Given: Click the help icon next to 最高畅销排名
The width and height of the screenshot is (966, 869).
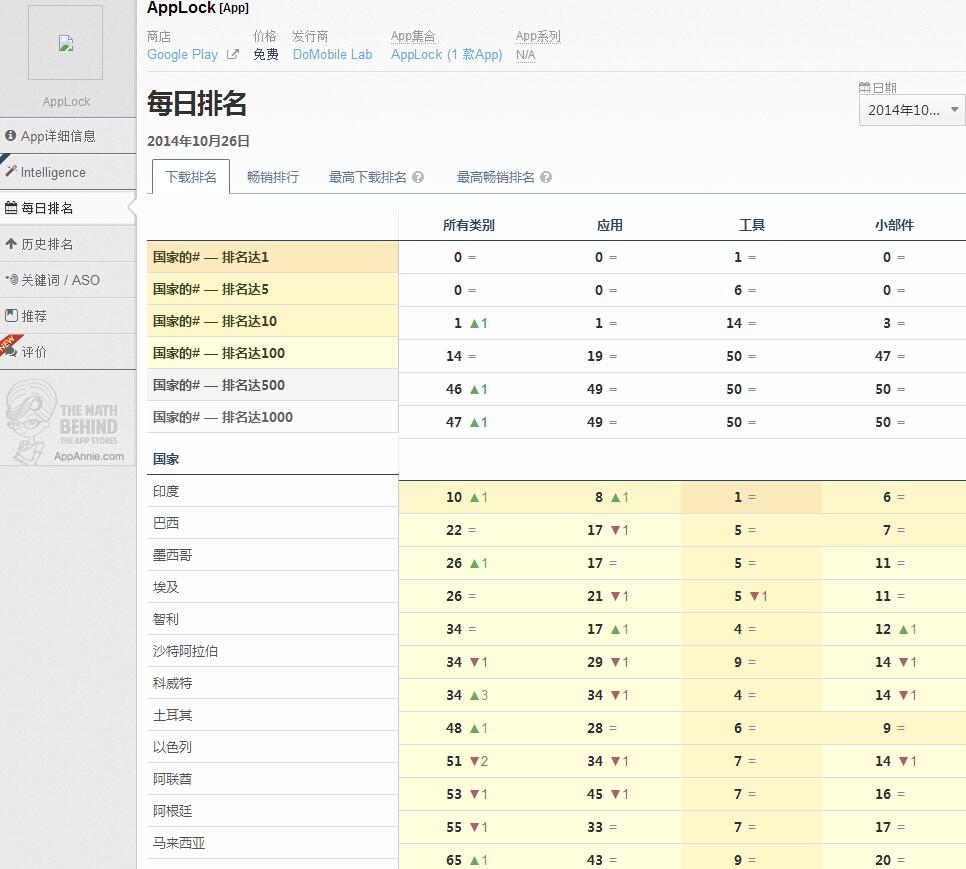Looking at the screenshot, I should click(546, 177).
